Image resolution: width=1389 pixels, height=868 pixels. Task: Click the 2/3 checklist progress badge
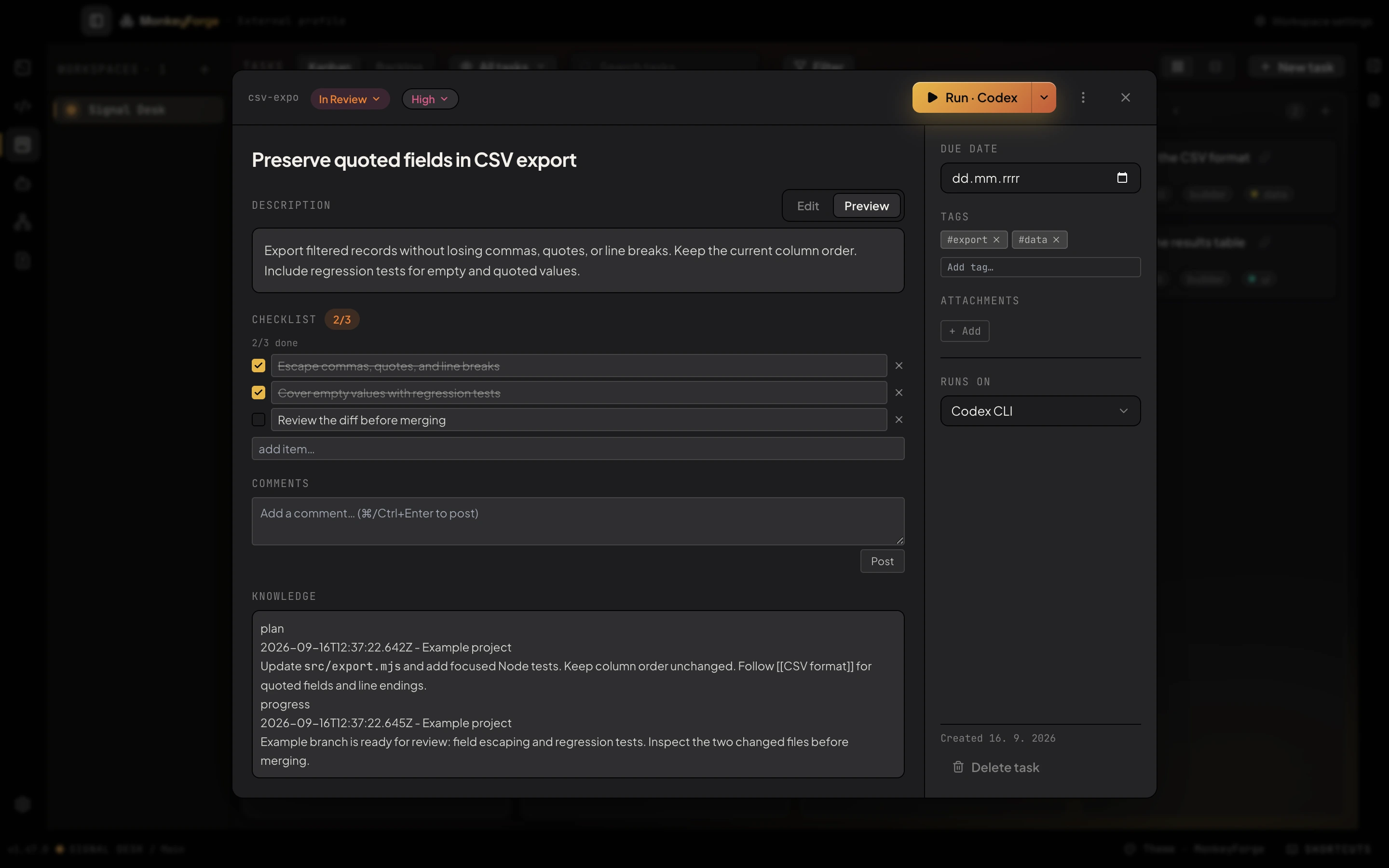point(341,319)
